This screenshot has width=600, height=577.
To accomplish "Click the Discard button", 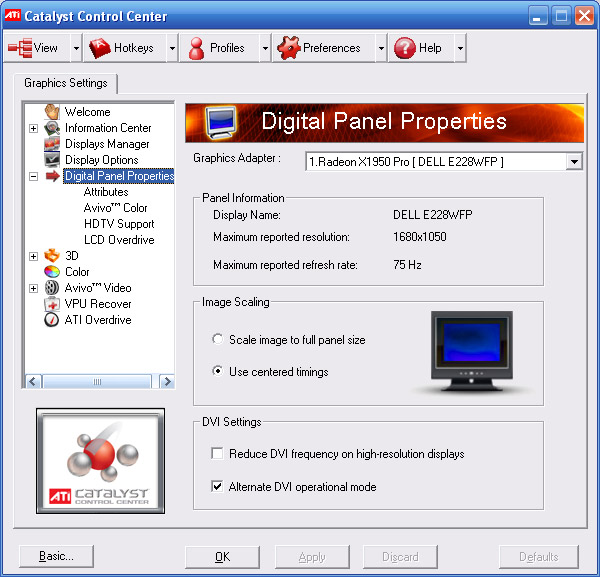I will [400, 557].
